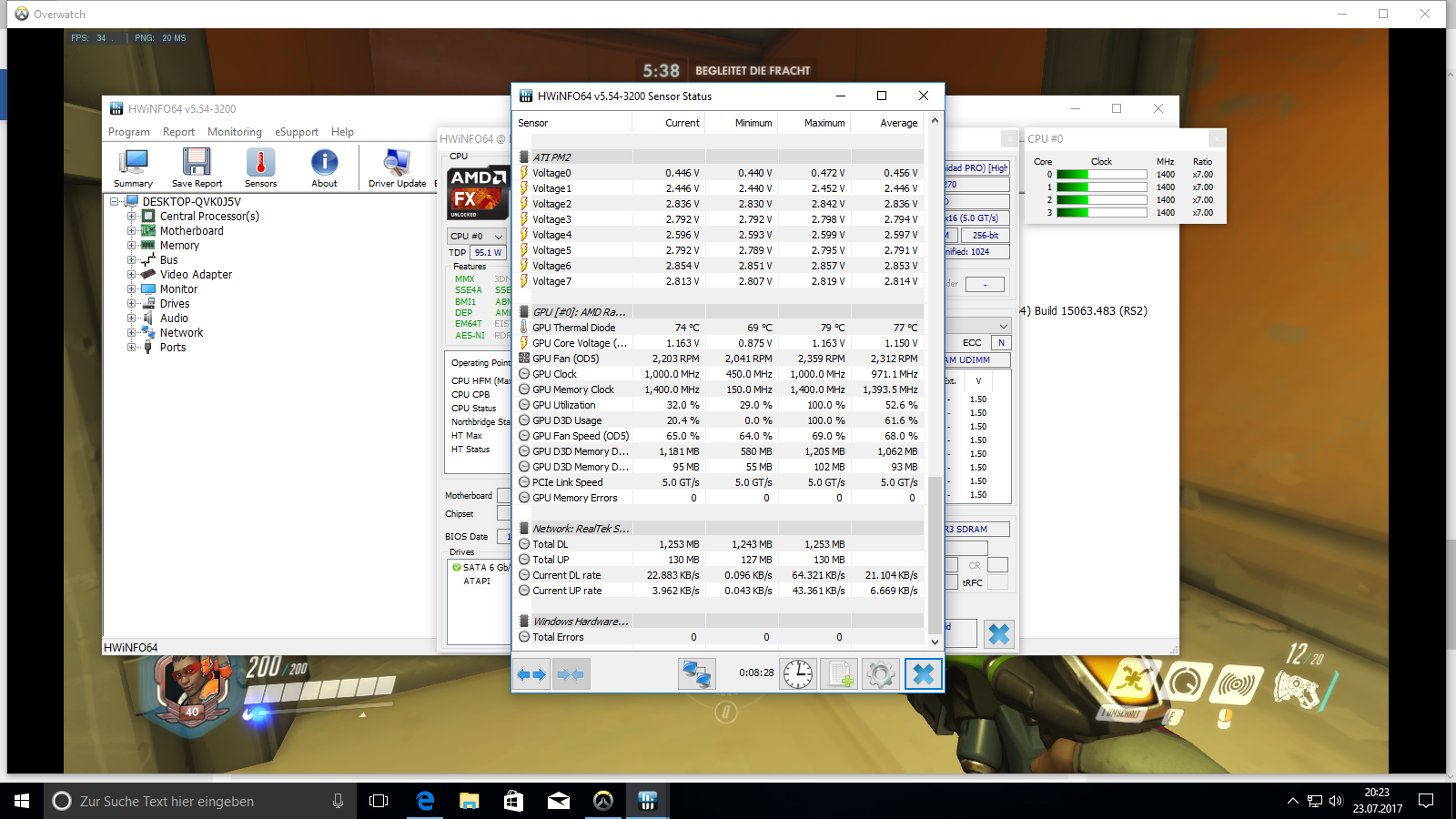The width and height of the screenshot is (1456, 819).
Task: Open the Report menu
Action: pyautogui.click(x=178, y=132)
